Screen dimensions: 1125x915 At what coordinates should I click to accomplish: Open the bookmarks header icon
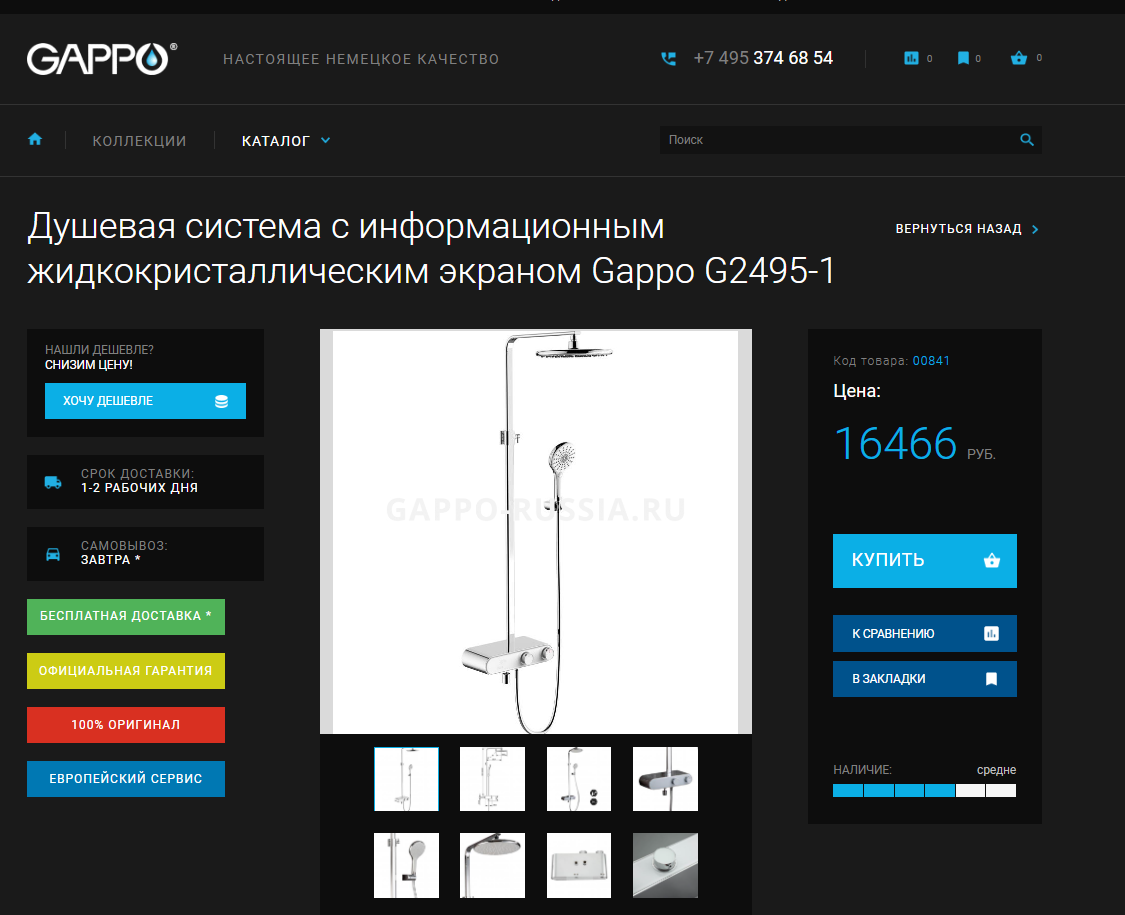963,58
